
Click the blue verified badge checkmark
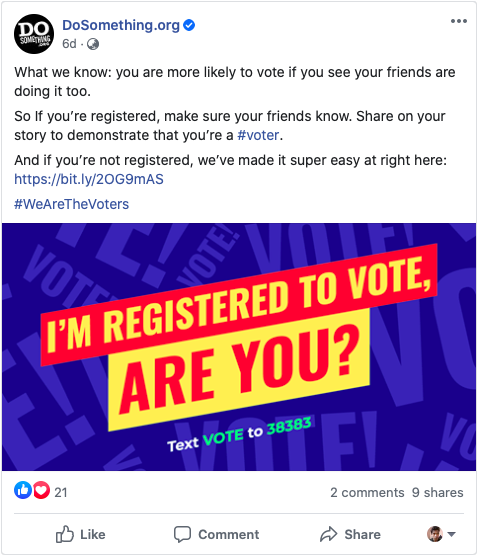click(x=189, y=25)
